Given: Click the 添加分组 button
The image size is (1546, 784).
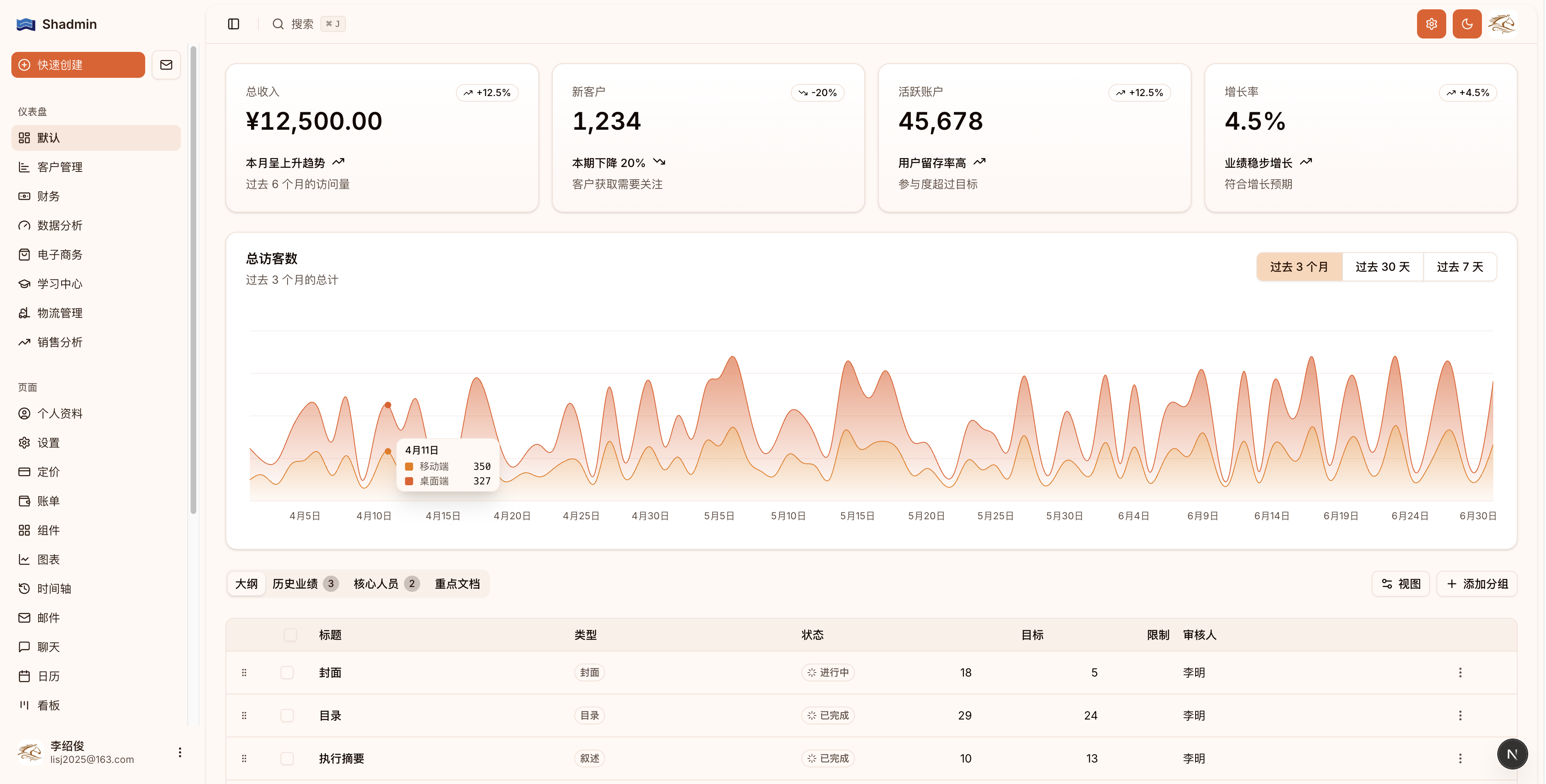Looking at the screenshot, I should pos(1476,584).
